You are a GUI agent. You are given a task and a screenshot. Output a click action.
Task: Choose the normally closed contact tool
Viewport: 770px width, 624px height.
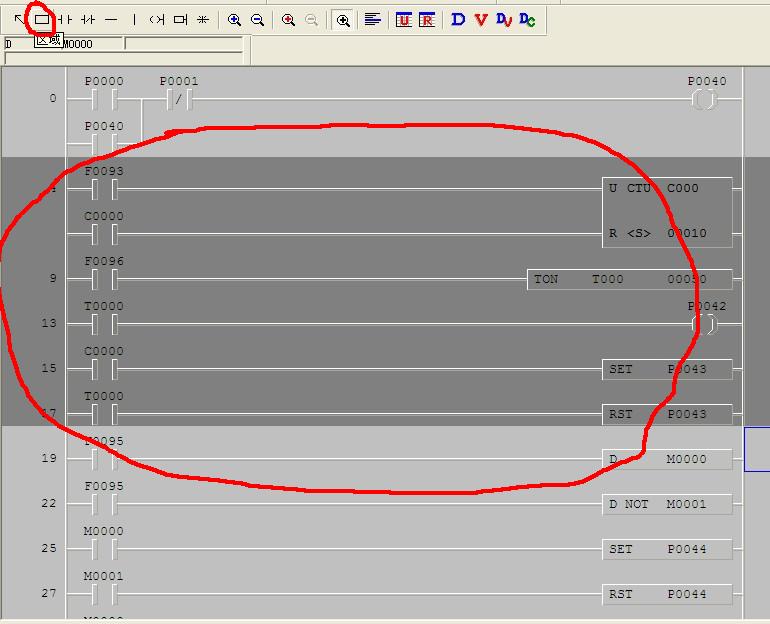[x=88, y=19]
